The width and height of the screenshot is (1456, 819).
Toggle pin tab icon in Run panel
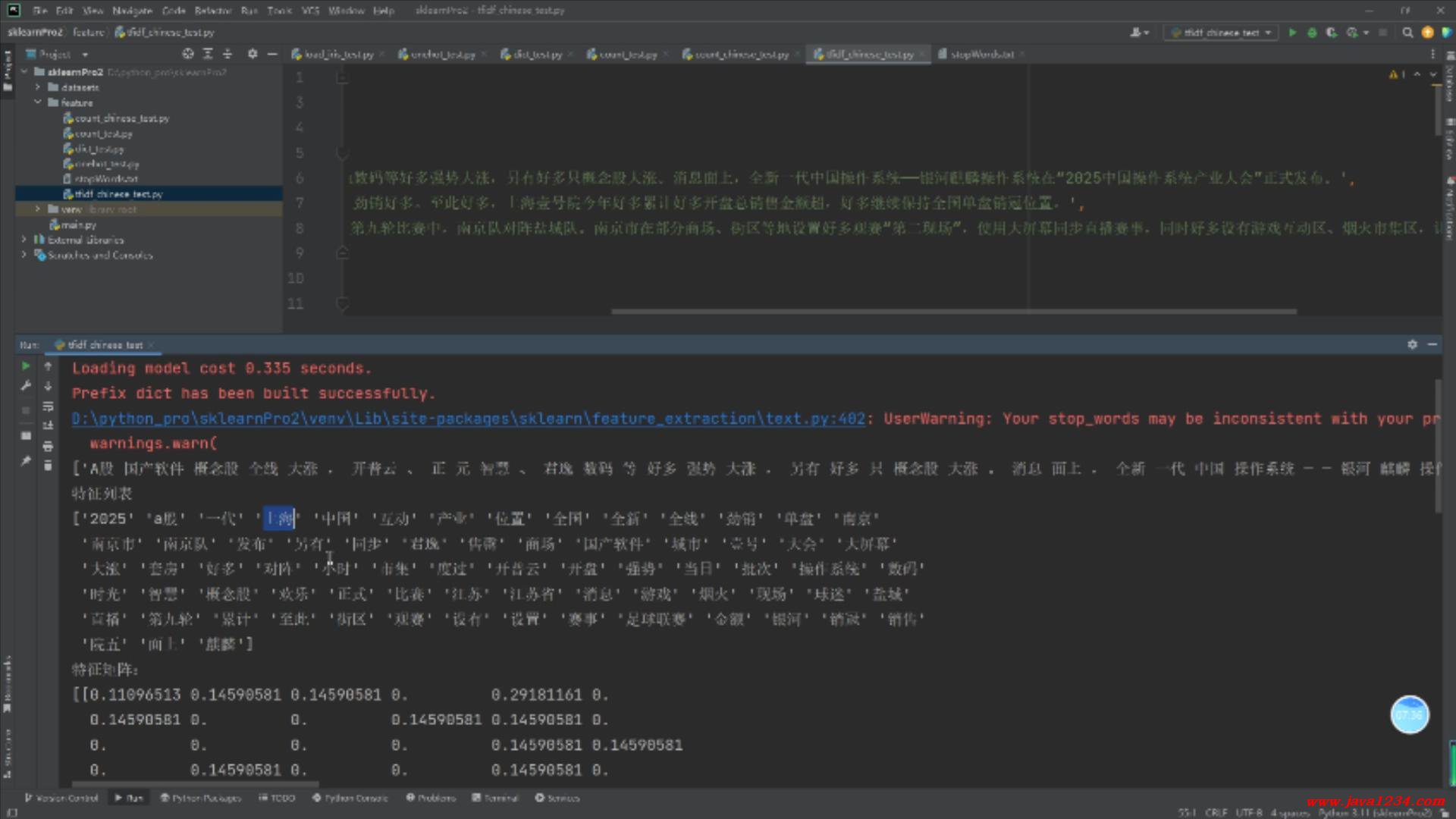tap(26, 461)
